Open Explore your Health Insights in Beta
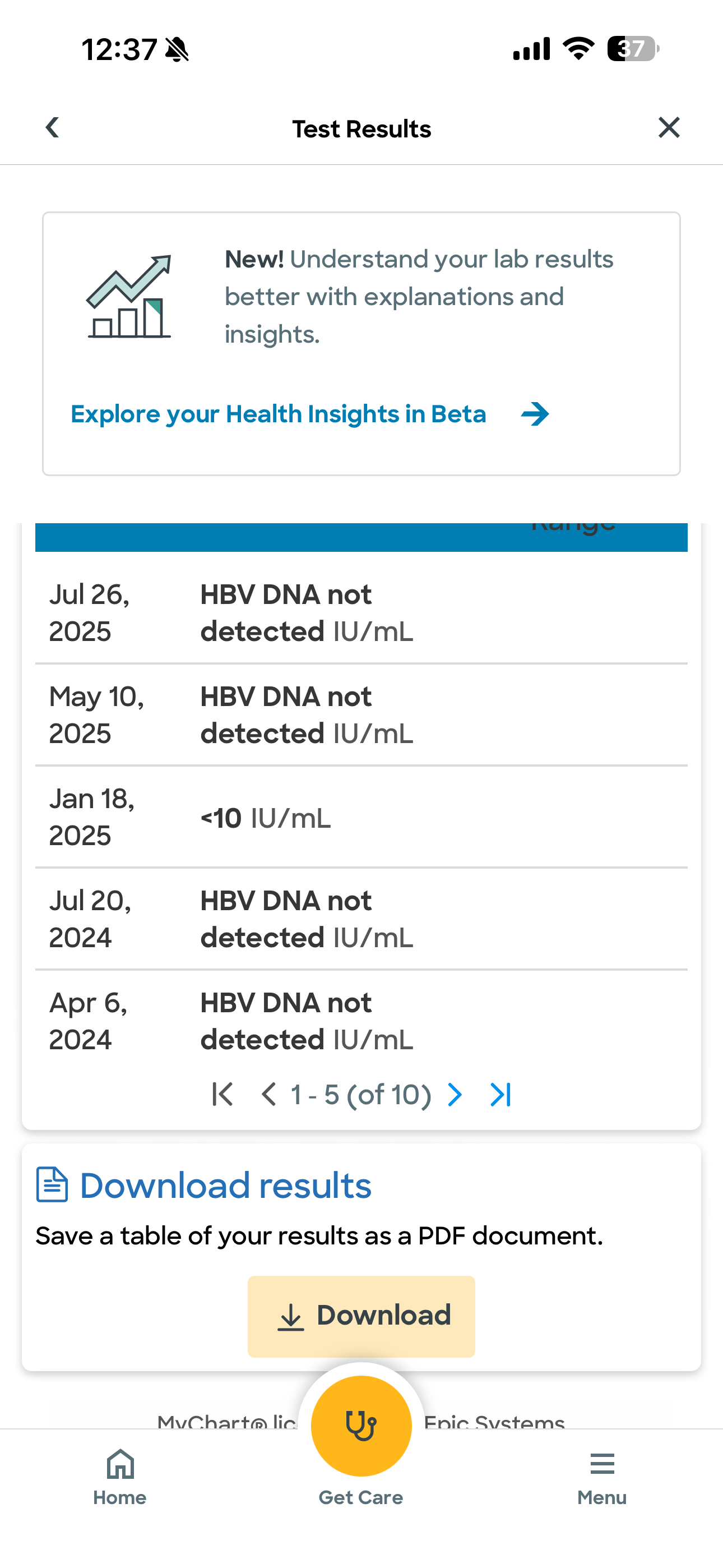 click(278, 414)
